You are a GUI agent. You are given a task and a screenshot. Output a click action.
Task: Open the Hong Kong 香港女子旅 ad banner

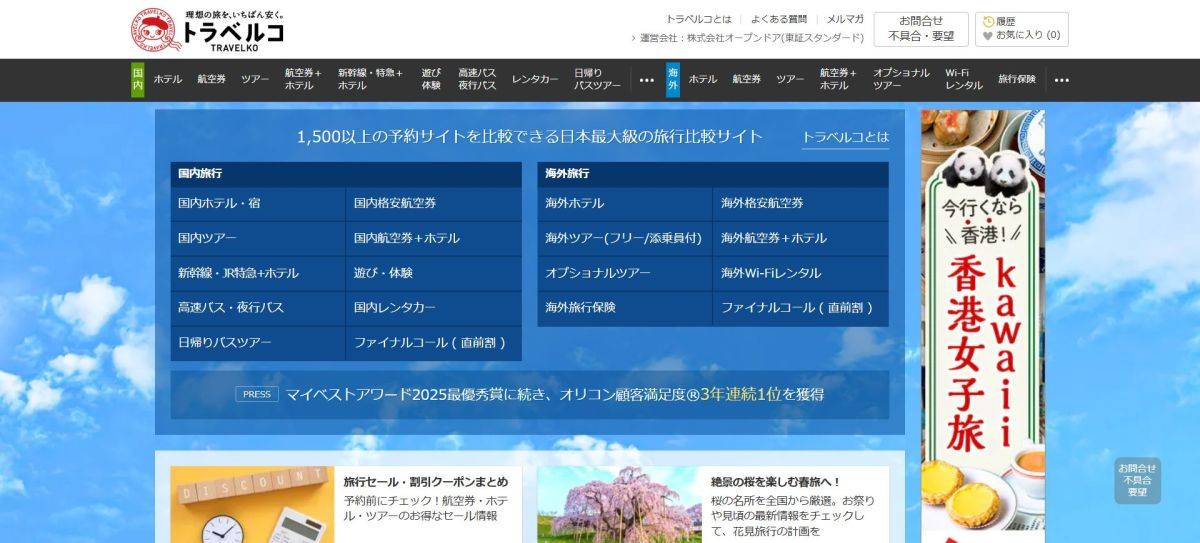983,326
